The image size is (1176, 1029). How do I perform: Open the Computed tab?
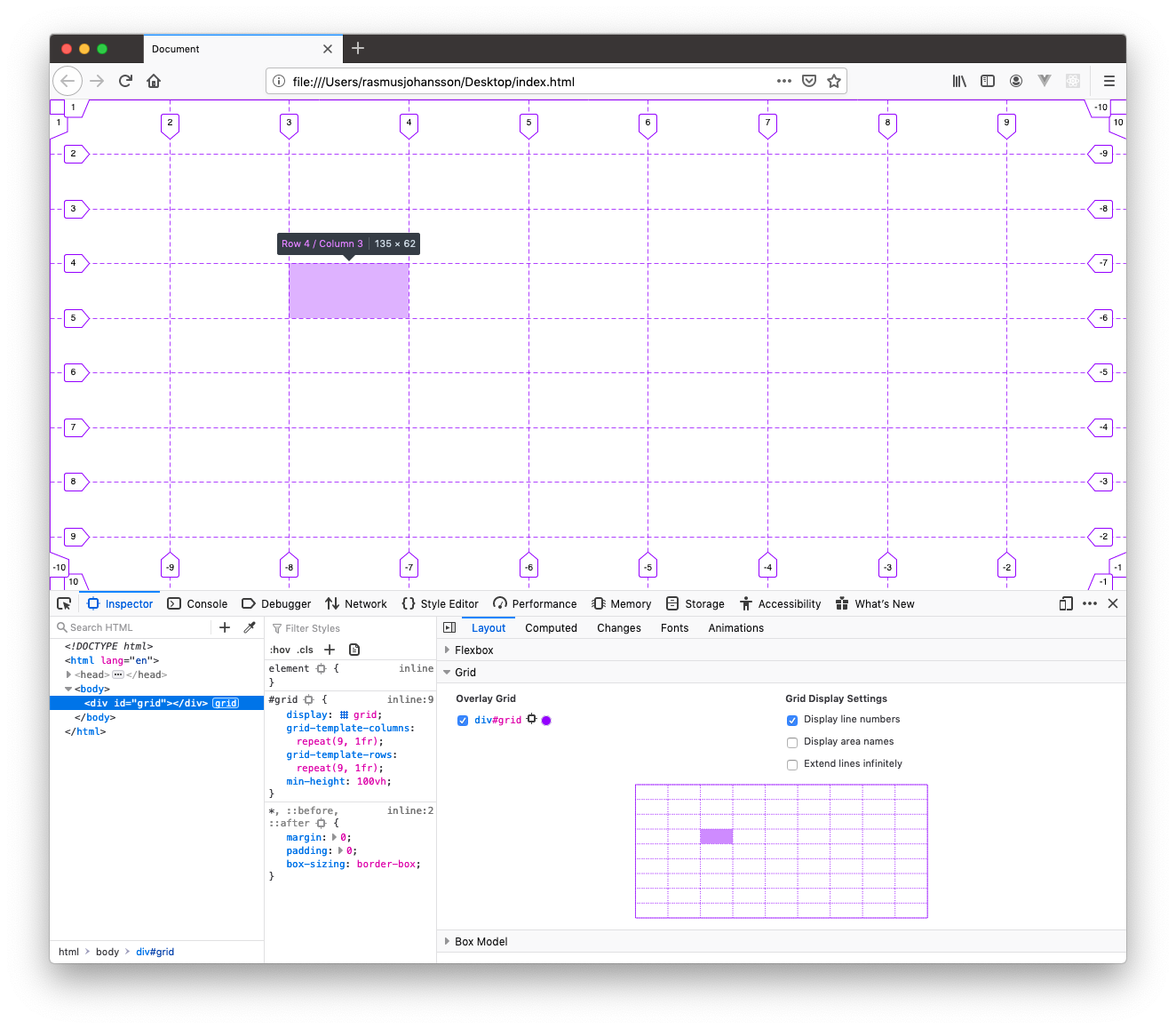pyautogui.click(x=551, y=628)
